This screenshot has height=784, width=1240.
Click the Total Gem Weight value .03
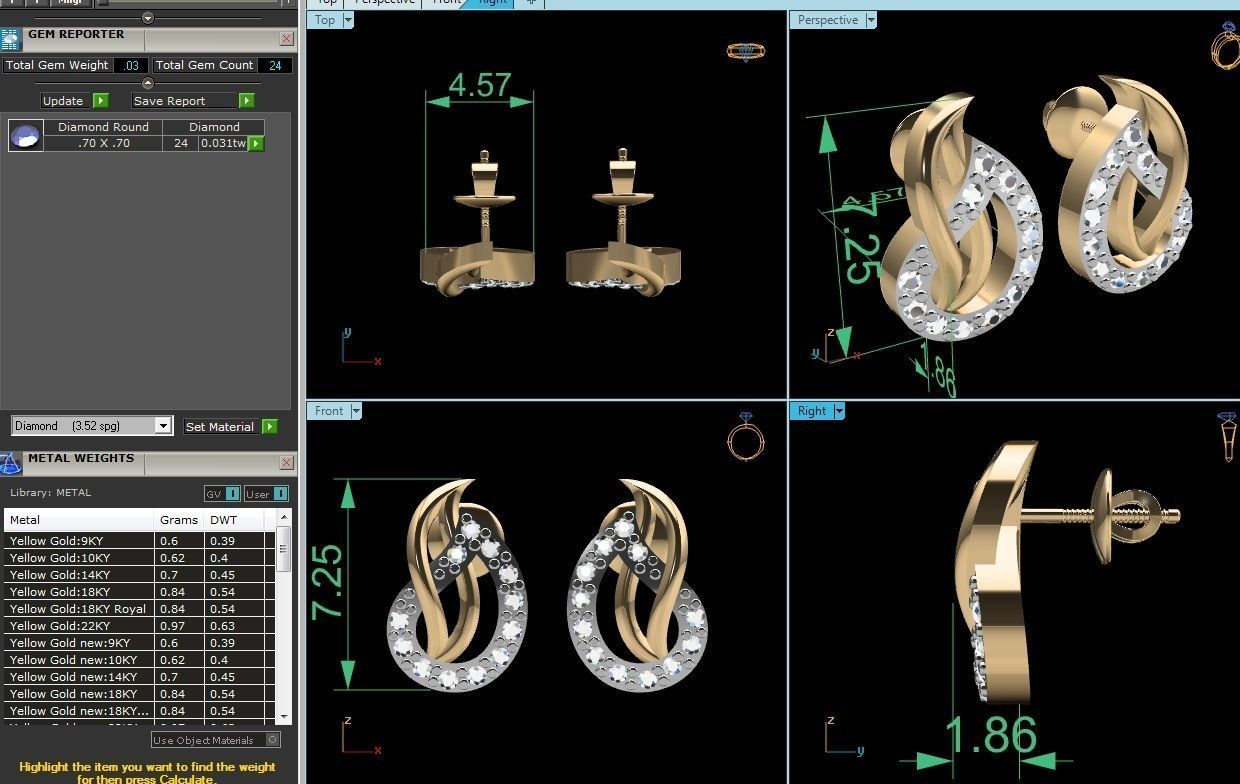pyautogui.click(x=130, y=65)
